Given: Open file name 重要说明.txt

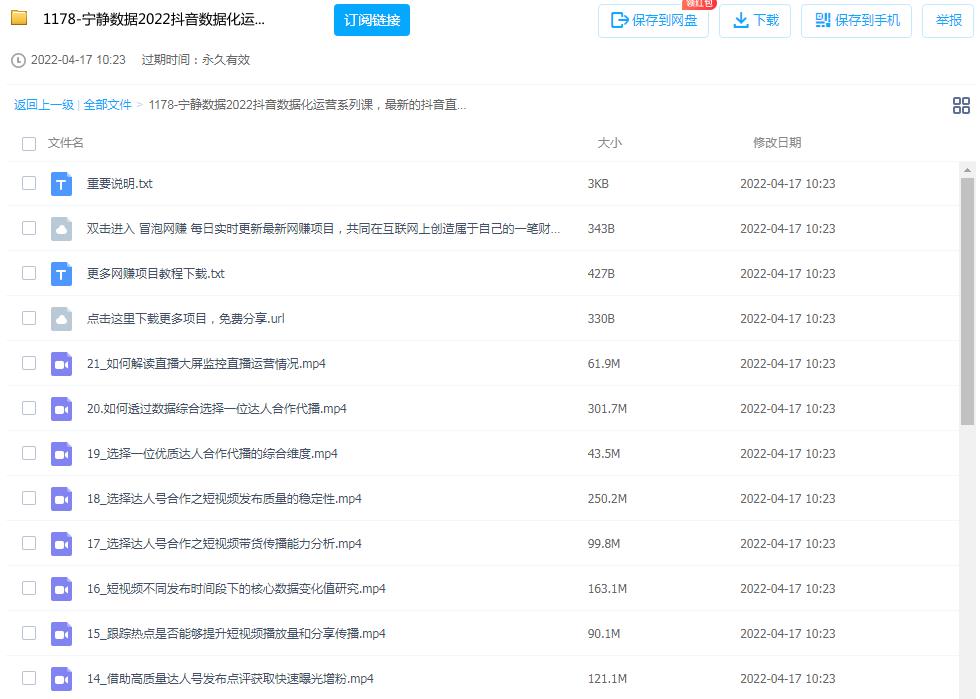Looking at the screenshot, I should [119, 184].
